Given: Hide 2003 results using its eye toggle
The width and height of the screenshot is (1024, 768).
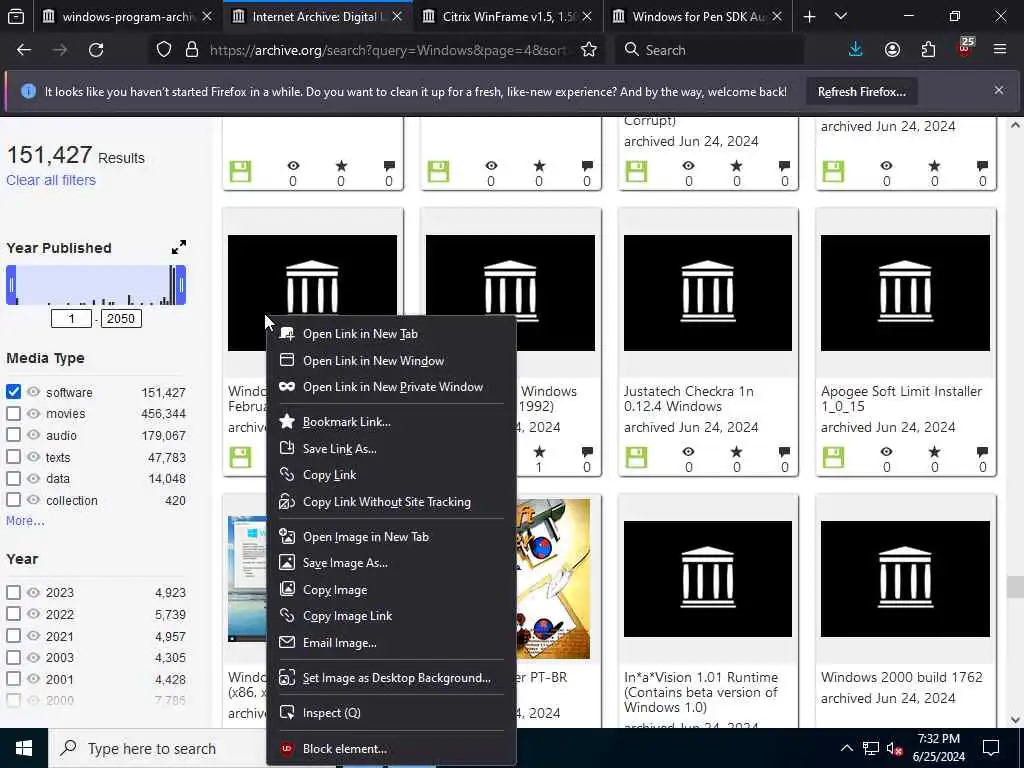Looking at the screenshot, I should [x=33, y=658].
